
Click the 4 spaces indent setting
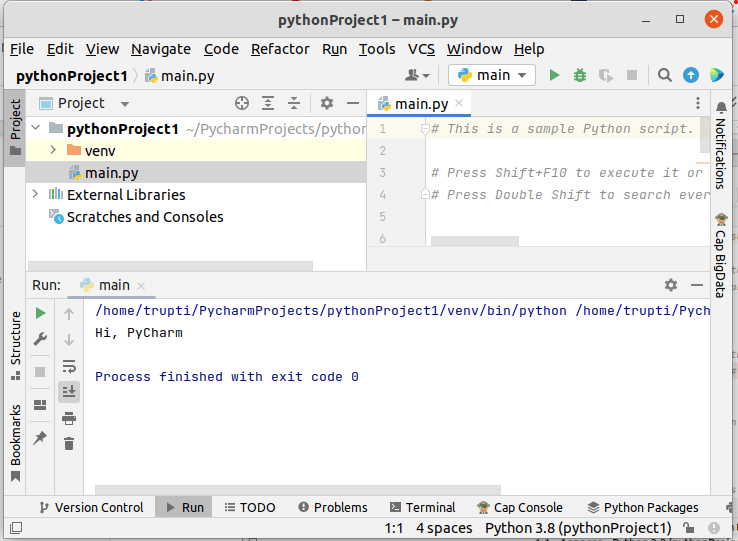click(444, 528)
